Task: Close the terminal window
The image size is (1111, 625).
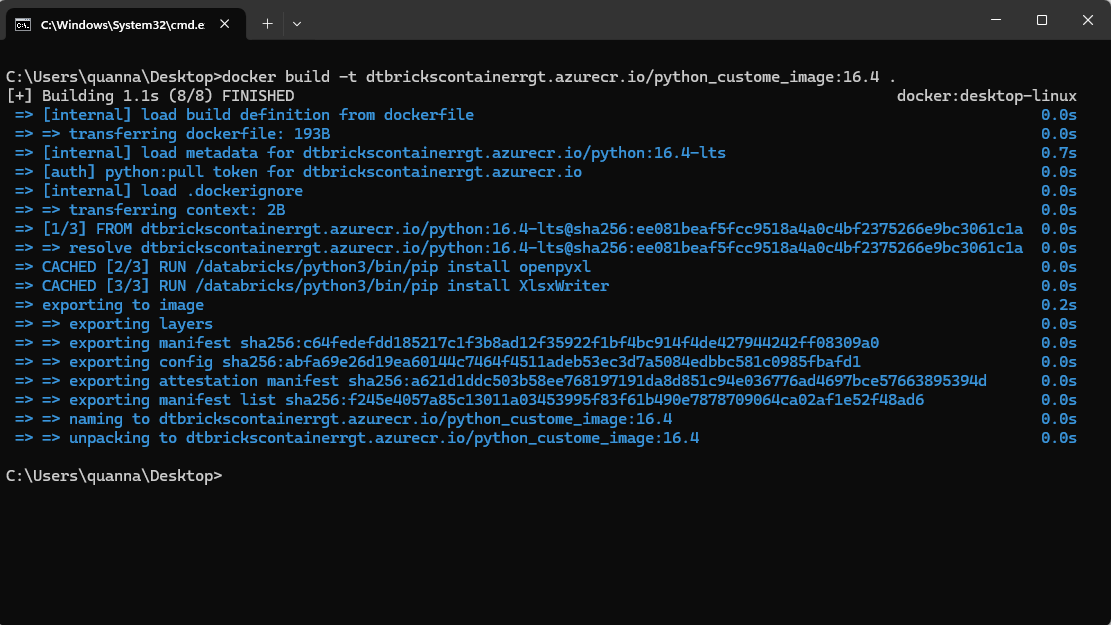Action: (x=1087, y=20)
